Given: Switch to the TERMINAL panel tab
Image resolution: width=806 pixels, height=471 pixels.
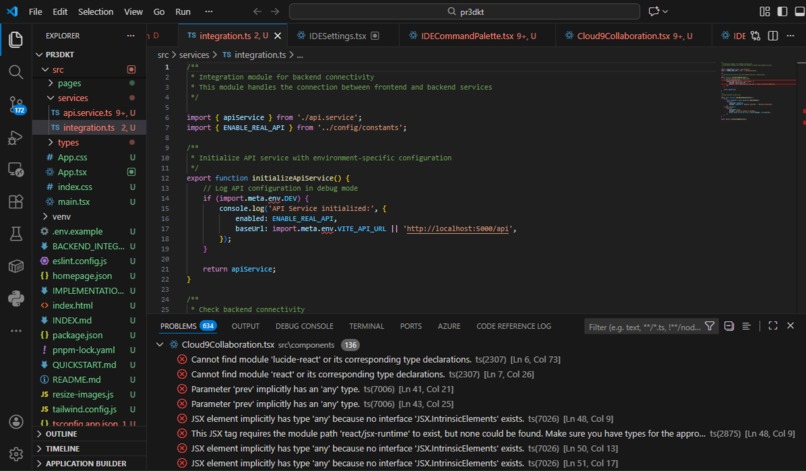Looking at the screenshot, I should (367, 326).
